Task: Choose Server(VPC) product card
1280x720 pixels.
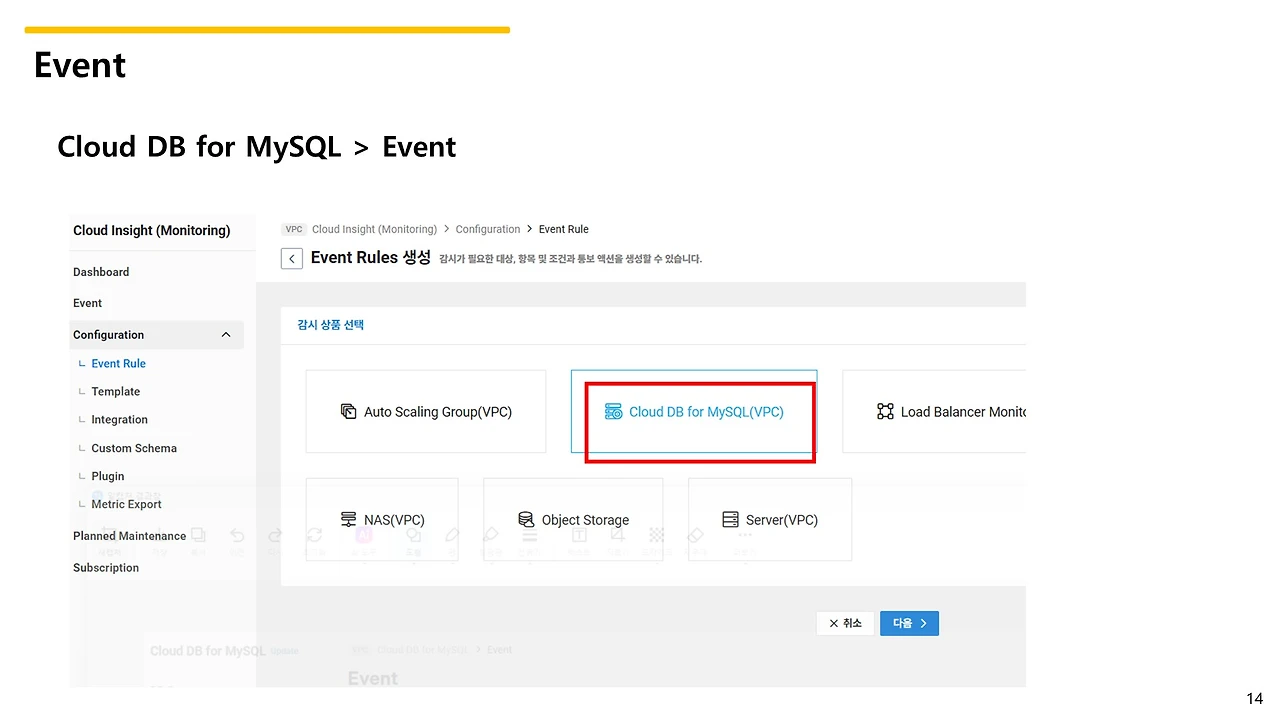Action: coord(770,519)
